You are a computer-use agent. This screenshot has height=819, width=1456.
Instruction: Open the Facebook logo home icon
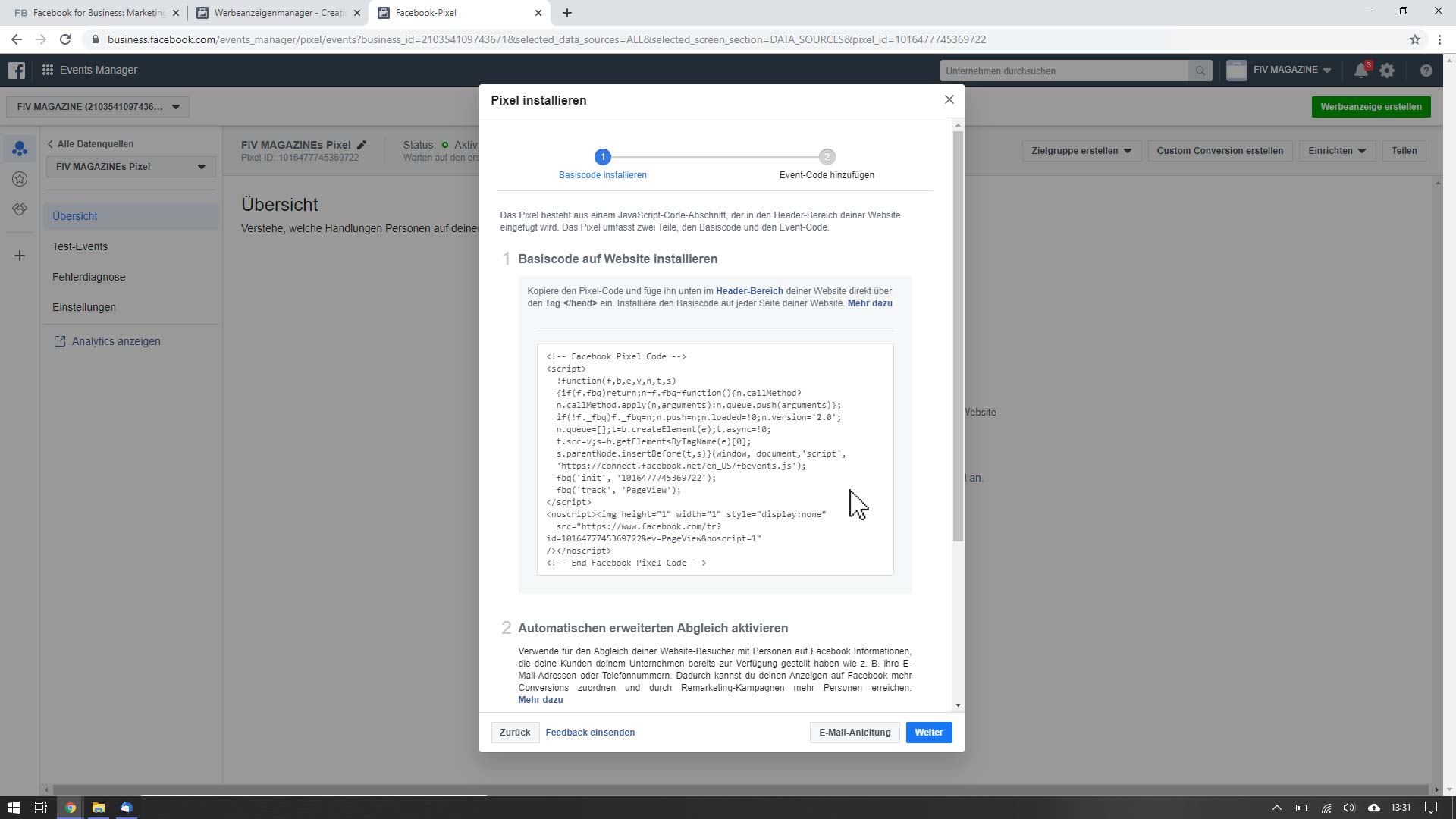[x=17, y=71]
